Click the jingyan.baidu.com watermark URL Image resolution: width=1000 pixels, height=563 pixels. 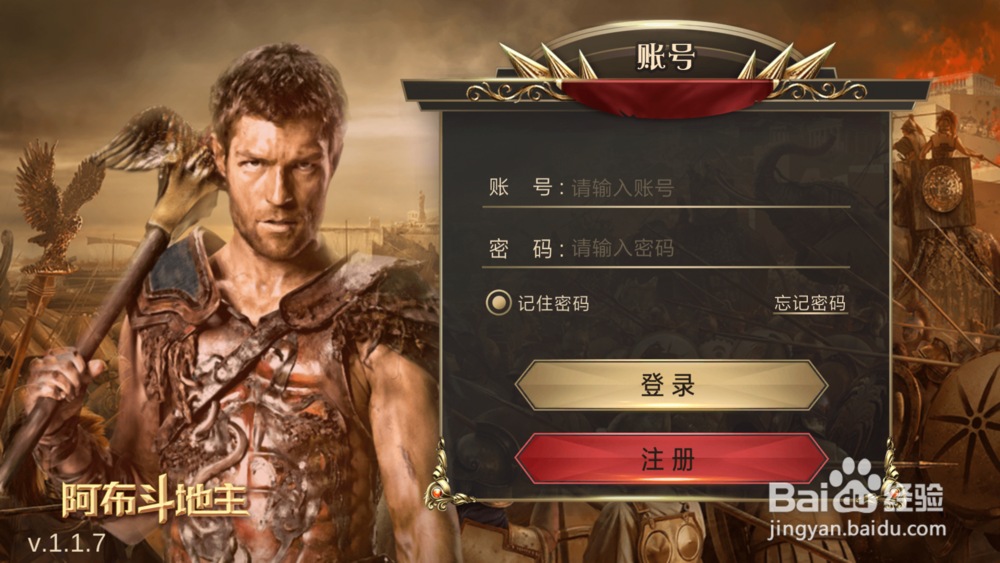(x=857, y=529)
